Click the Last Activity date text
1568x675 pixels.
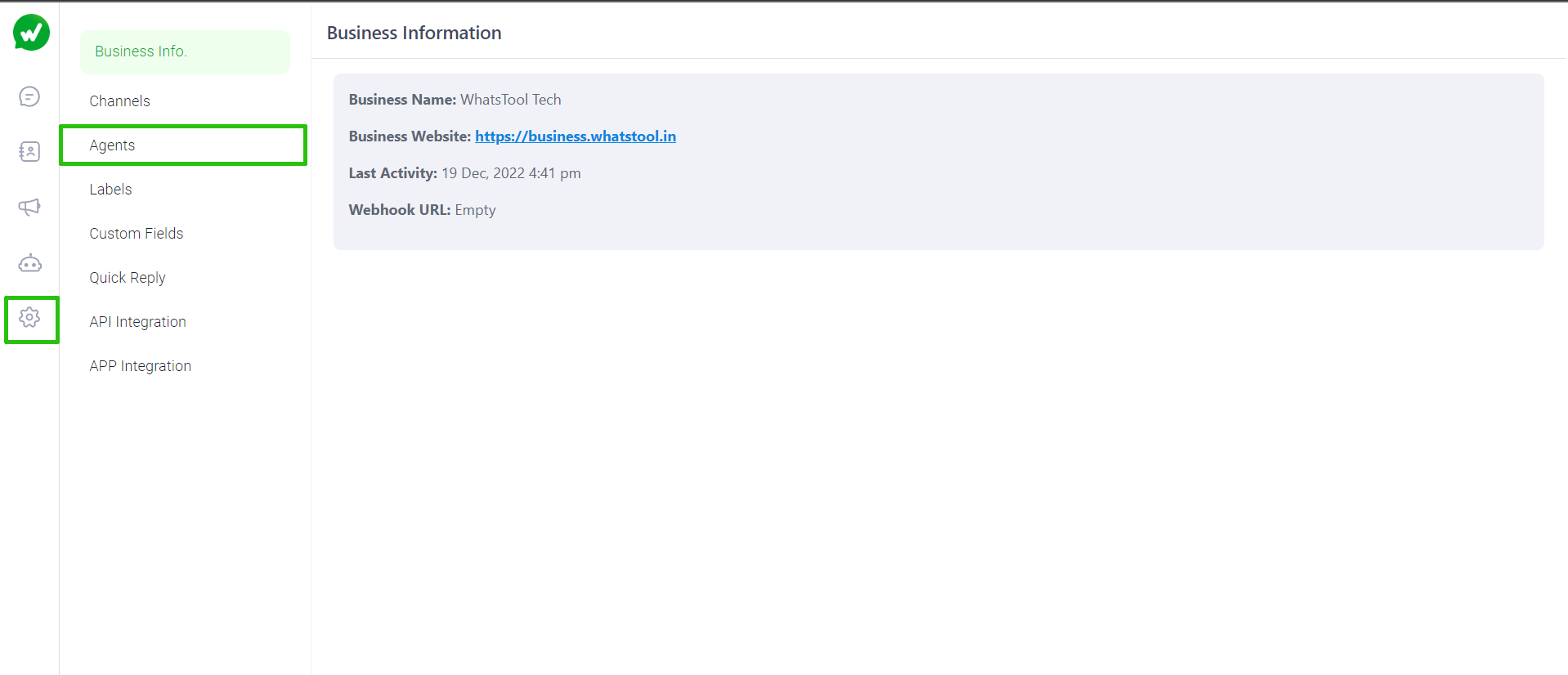(510, 173)
